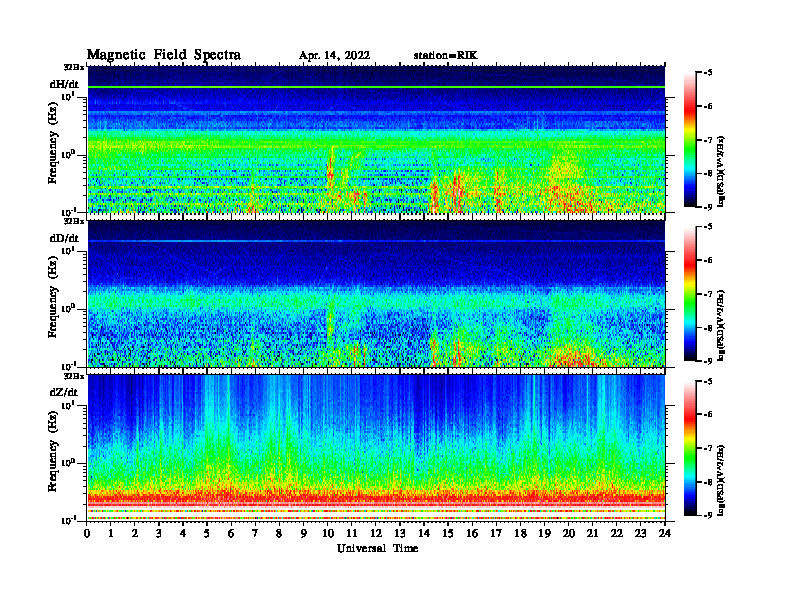Click the dH/dt panel color scale bar

[690, 140]
